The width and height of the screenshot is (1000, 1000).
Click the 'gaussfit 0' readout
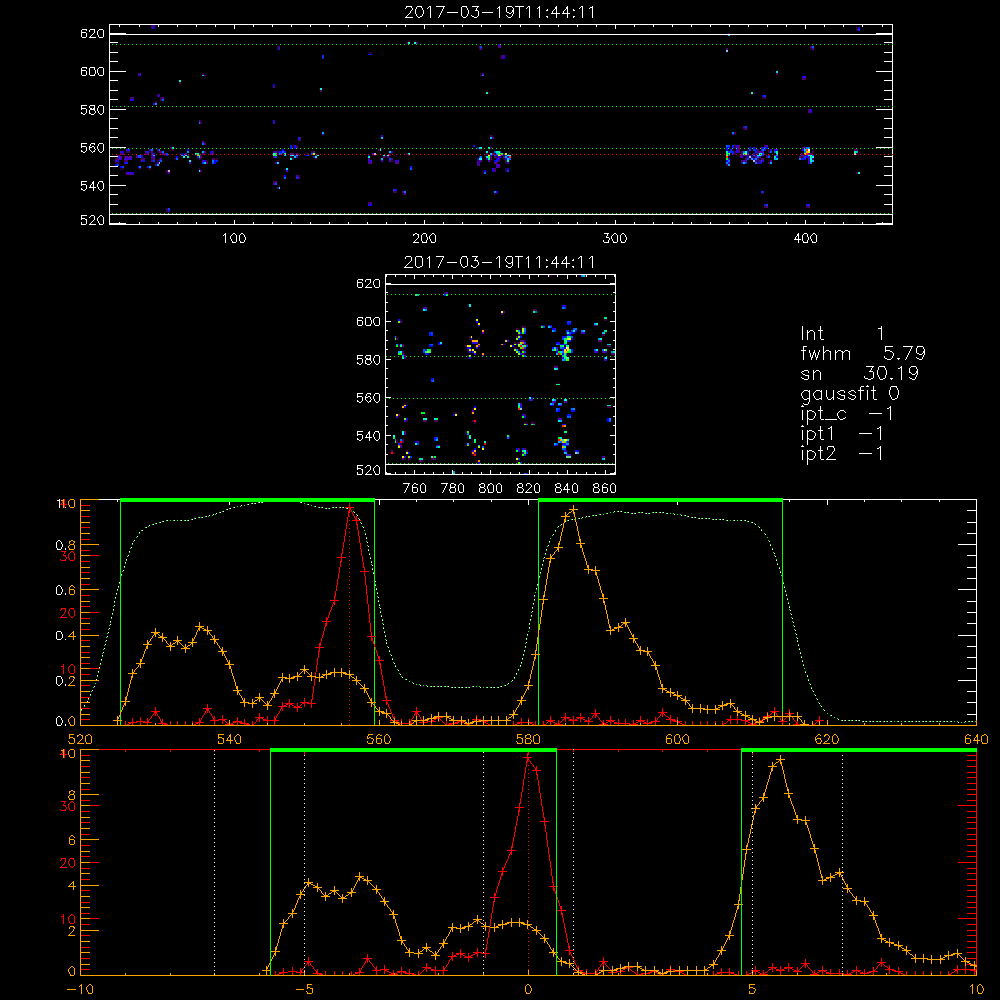click(x=850, y=394)
